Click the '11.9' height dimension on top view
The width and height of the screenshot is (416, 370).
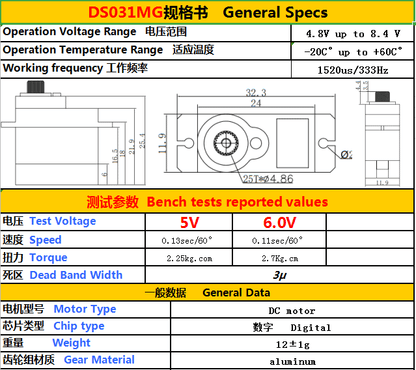(162, 143)
